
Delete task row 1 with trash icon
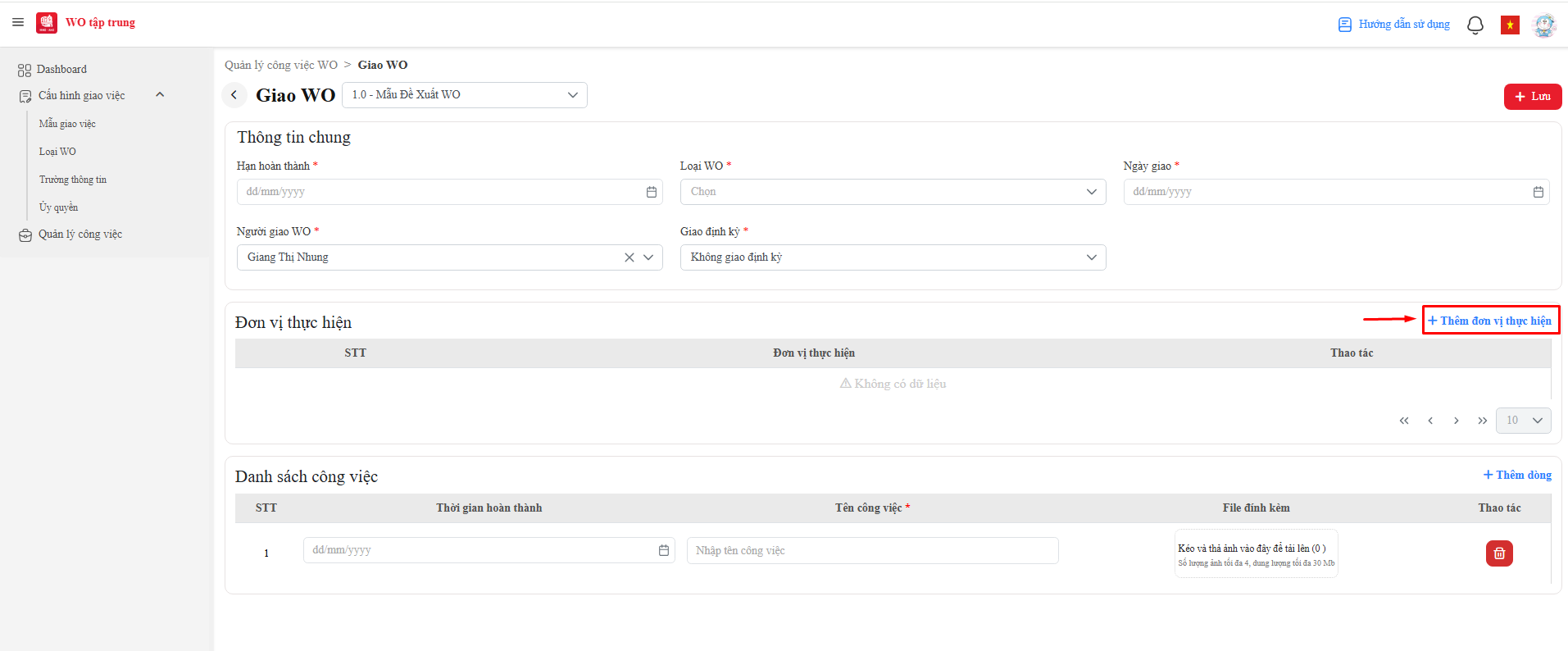tap(1500, 553)
